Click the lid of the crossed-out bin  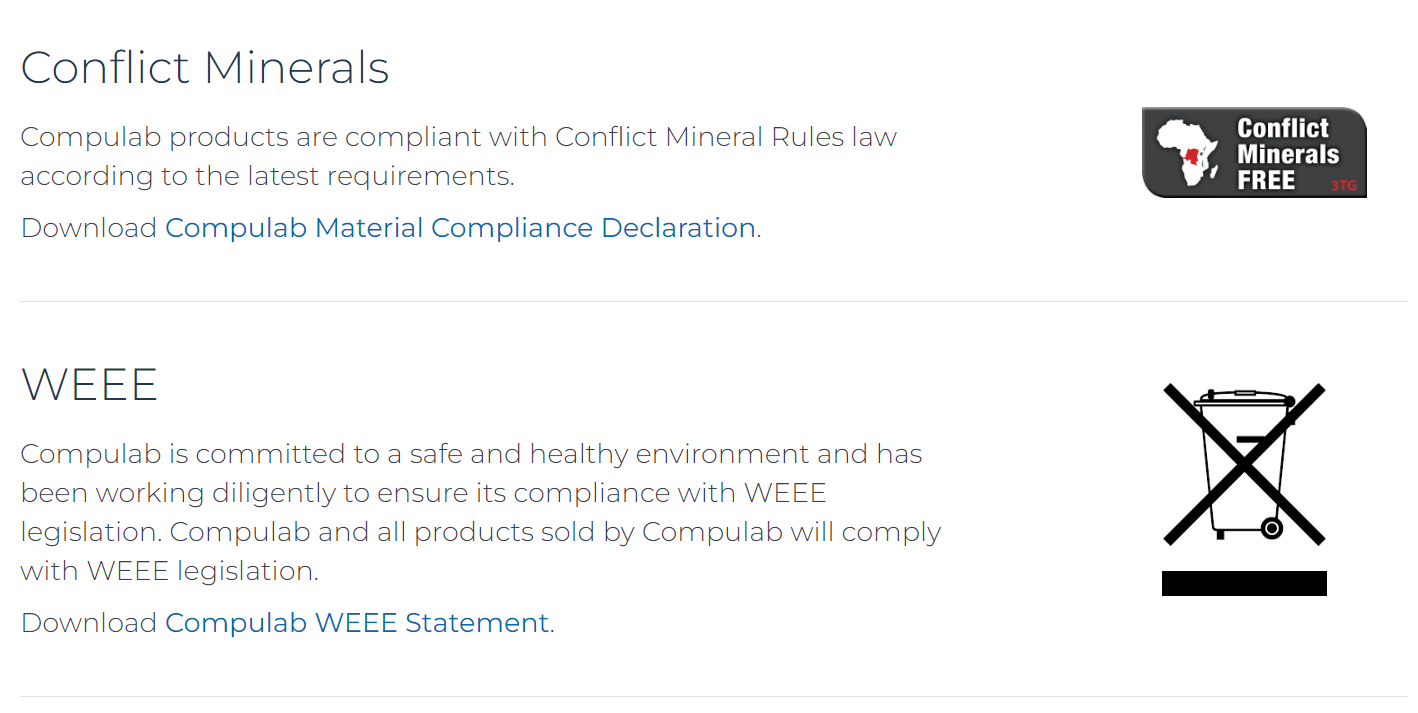click(1238, 398)
